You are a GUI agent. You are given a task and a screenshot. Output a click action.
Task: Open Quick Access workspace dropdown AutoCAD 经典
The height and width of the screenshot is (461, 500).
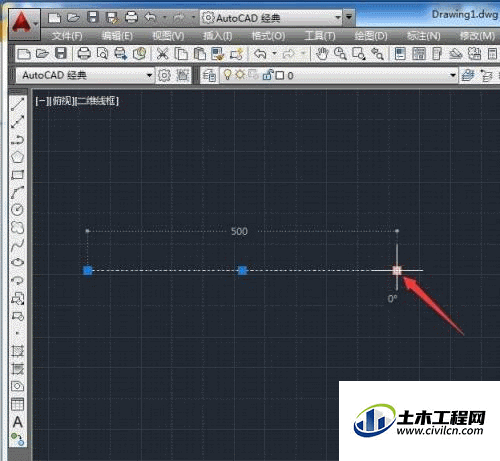coord(271,18)
